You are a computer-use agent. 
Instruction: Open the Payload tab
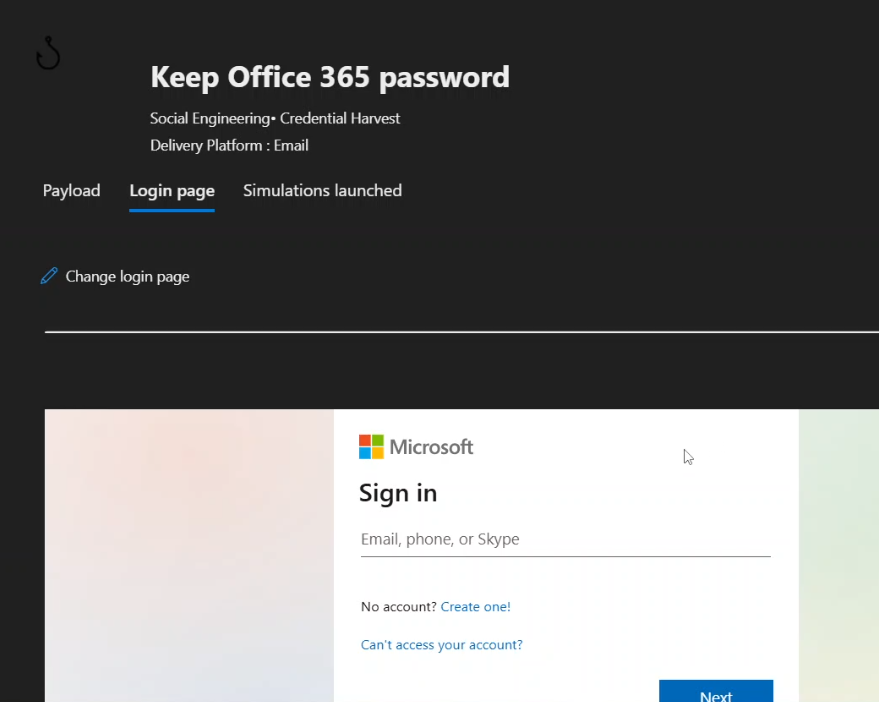(71, 191)
